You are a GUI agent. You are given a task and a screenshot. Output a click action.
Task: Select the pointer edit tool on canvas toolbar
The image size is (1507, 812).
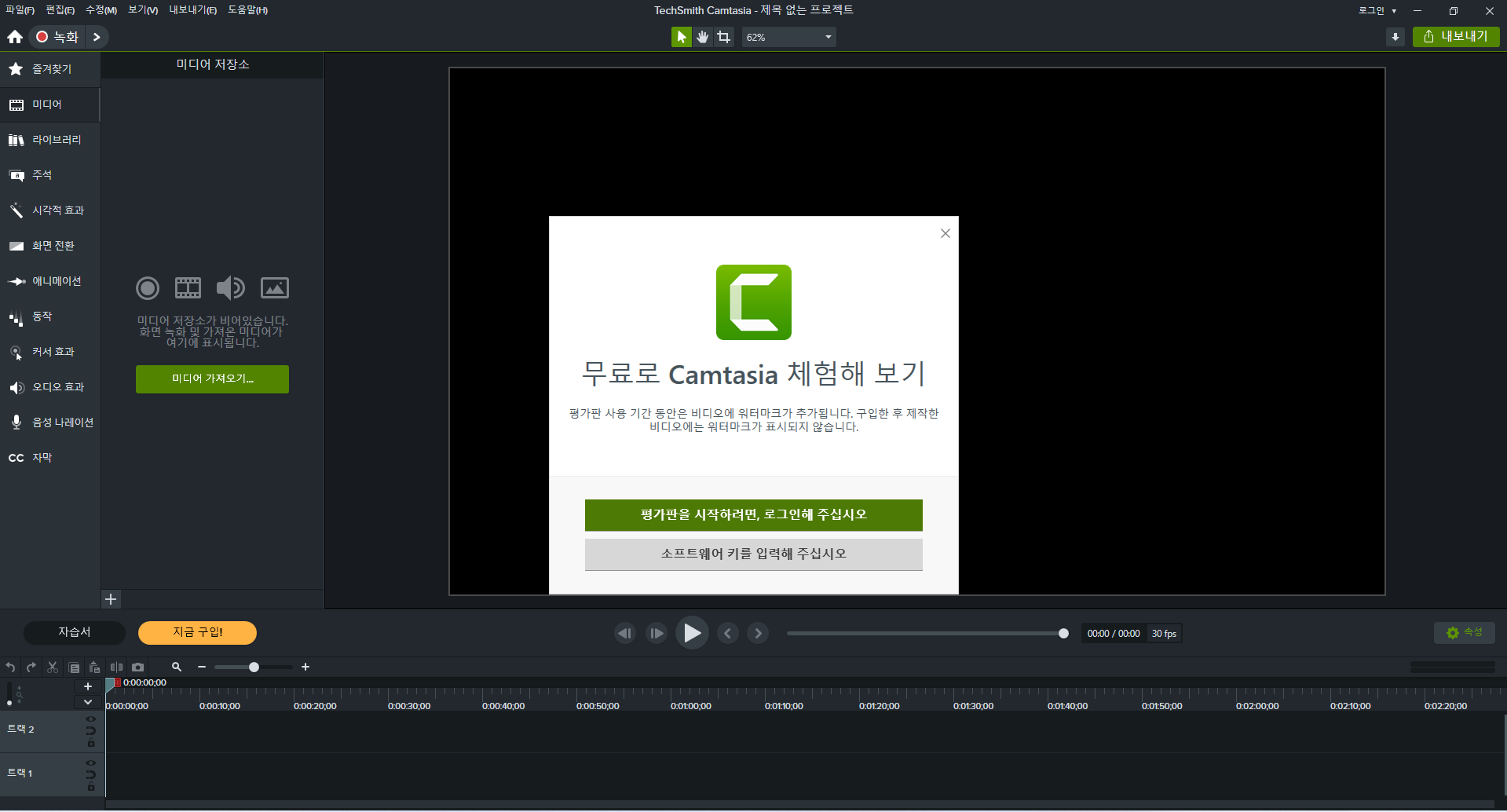coord(682,37)
